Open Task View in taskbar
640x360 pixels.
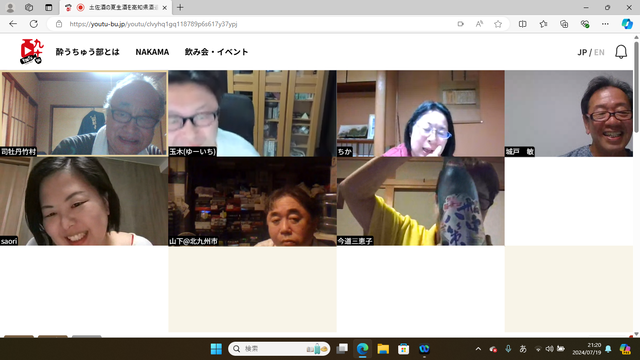point(342,349)
